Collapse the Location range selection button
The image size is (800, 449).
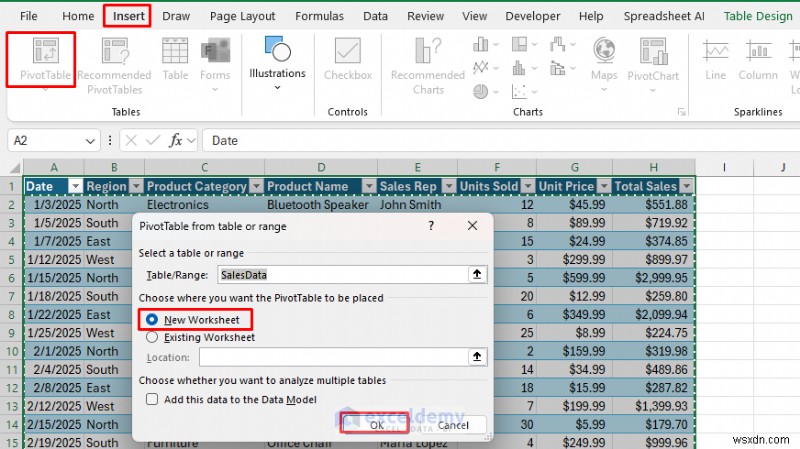coord(477,357)
